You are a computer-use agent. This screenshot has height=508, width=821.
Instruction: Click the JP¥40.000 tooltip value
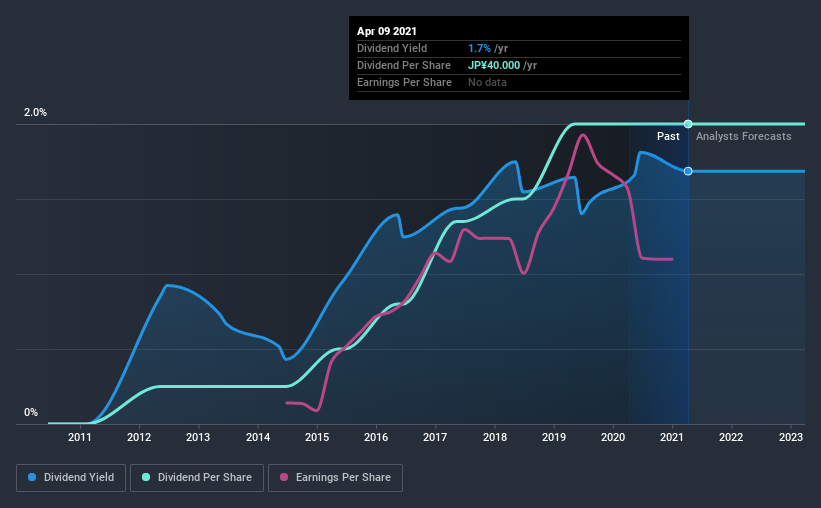click(493, 65)
